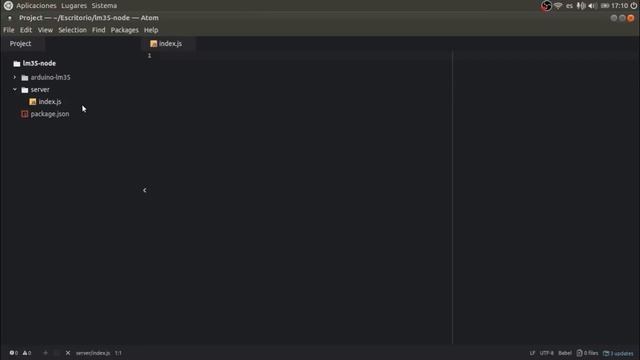Click the server/index.js path in status bar

click(93, 353)
